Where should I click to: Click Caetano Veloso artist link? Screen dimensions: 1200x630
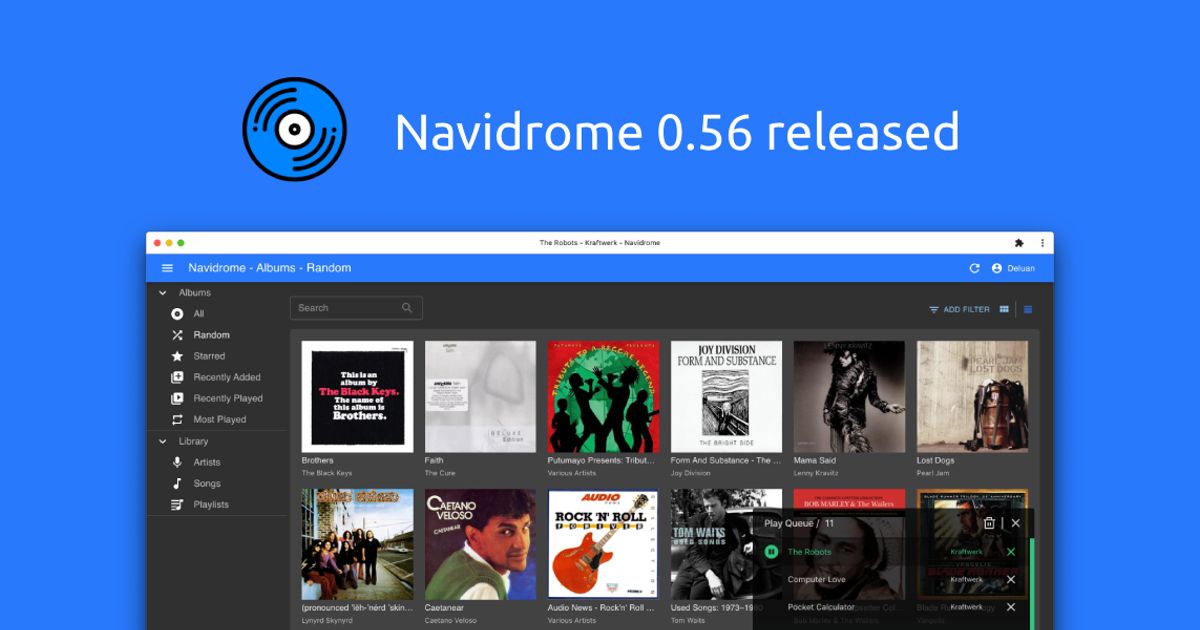tap(451, 621)
